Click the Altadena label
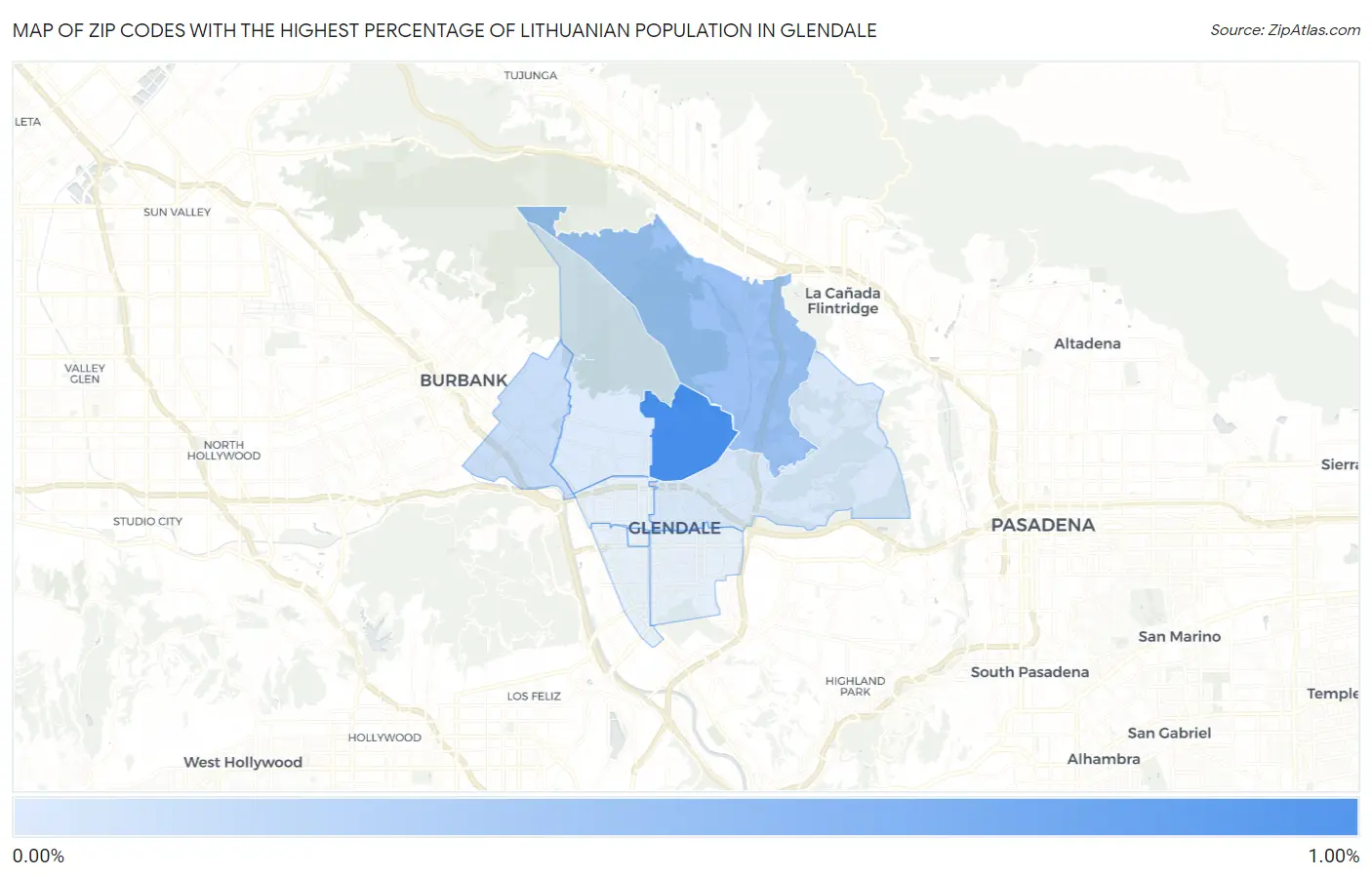 coord(1087,343)
